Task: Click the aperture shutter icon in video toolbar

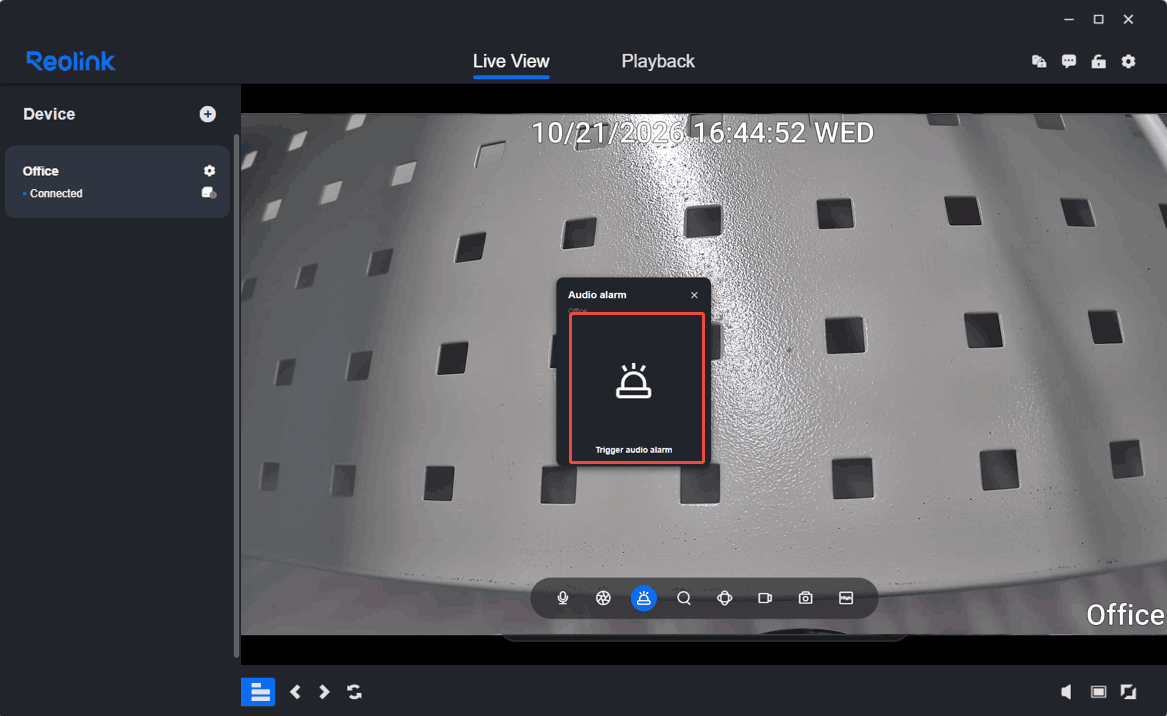Action: 603,598
